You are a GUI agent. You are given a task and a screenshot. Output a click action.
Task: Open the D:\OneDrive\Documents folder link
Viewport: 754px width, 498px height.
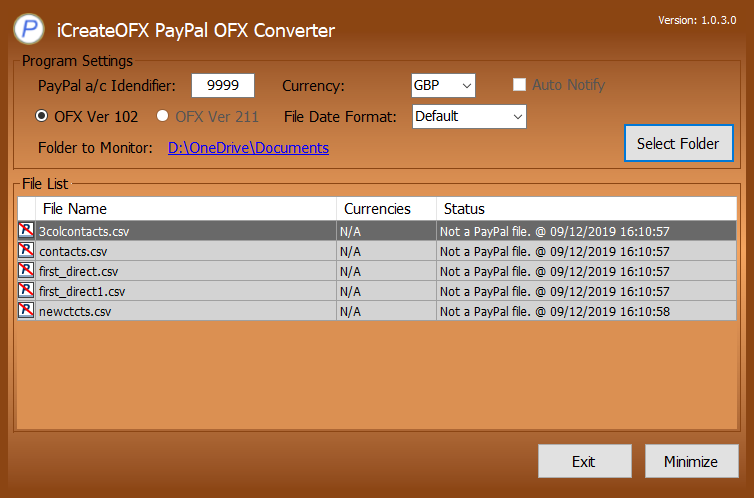[x=248, y=148]
